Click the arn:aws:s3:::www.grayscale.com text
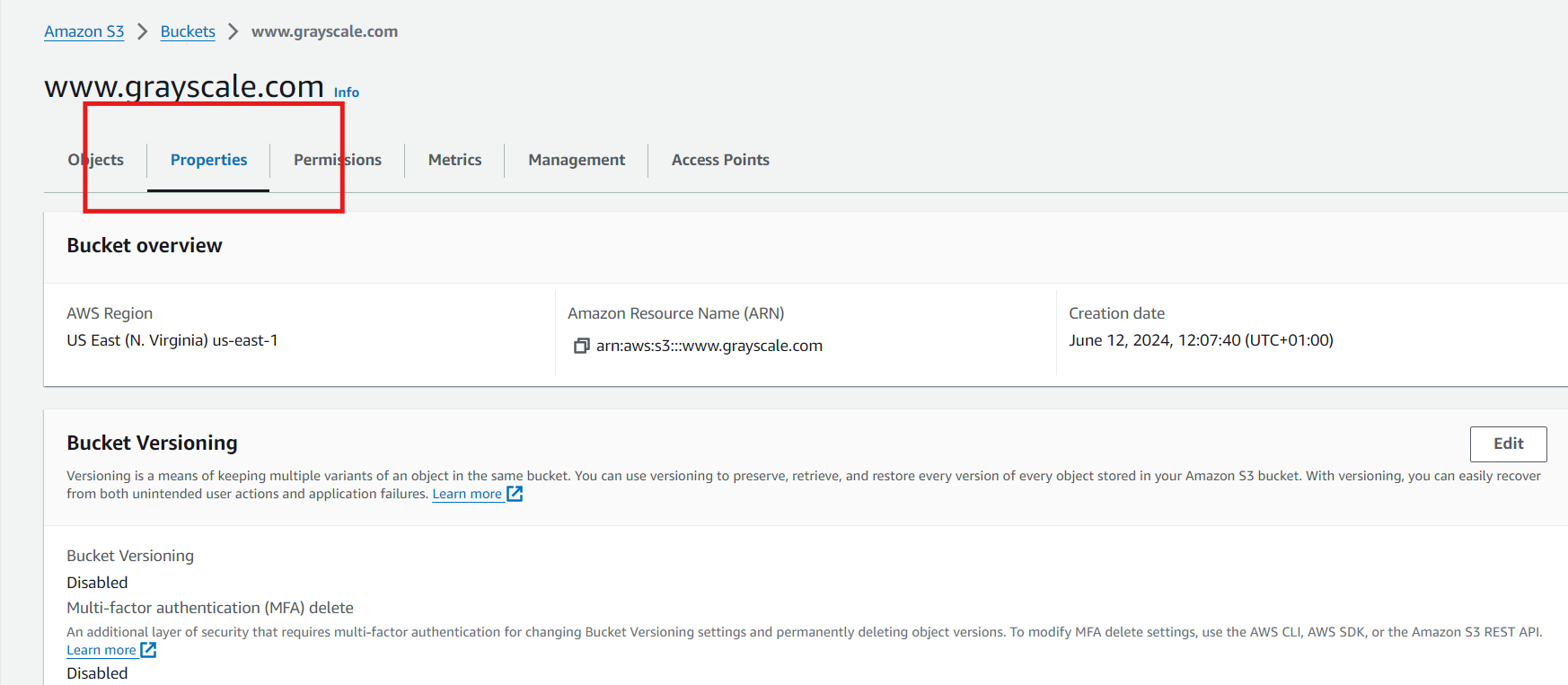This screenshot has width=1568, height=685. (709, 346)
